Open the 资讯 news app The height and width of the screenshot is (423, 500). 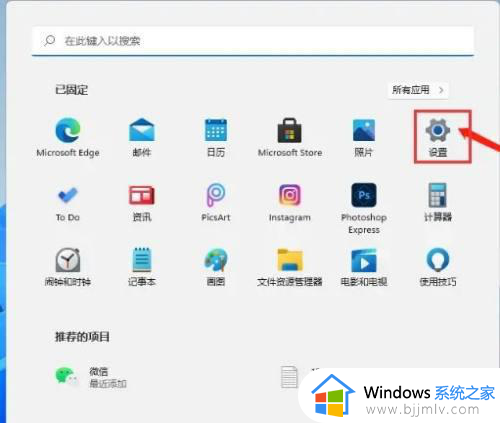[x=142, y=202]
